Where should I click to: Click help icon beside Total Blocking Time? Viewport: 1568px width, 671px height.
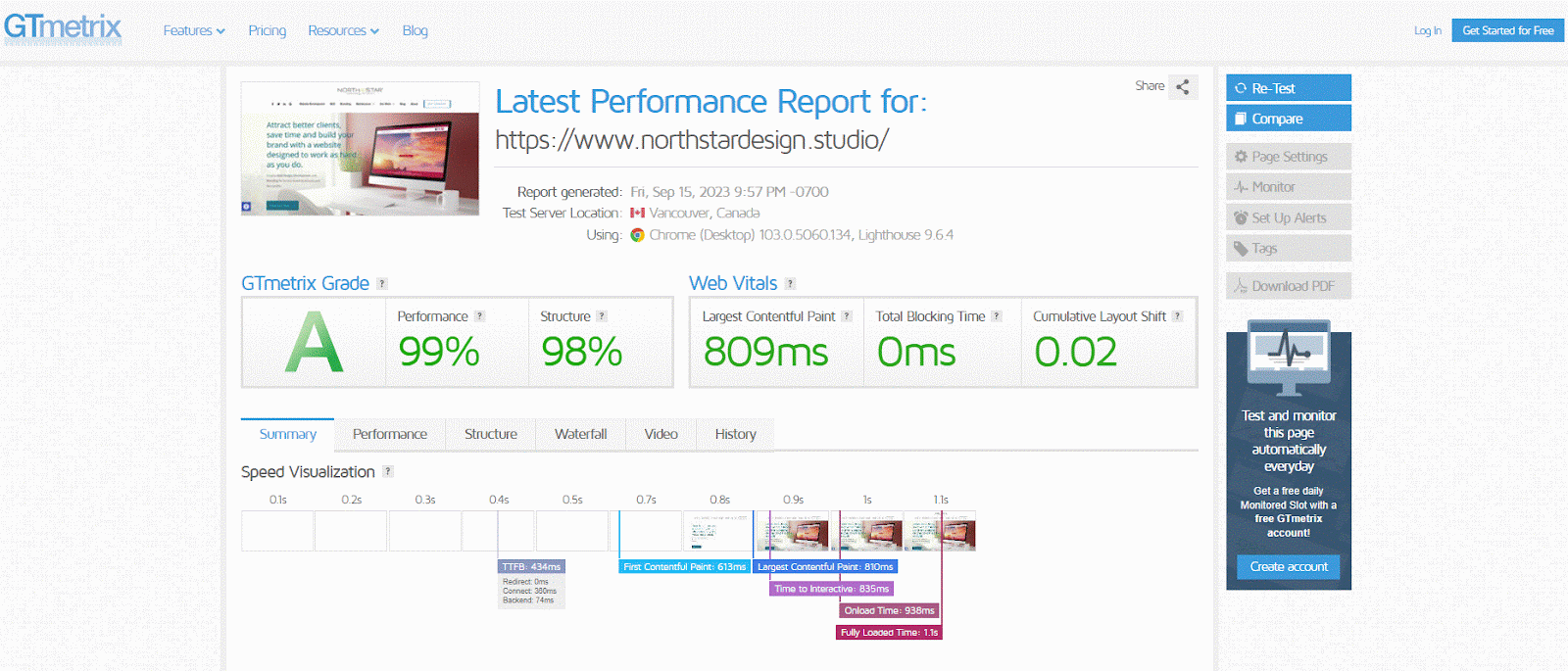point(997,316)
